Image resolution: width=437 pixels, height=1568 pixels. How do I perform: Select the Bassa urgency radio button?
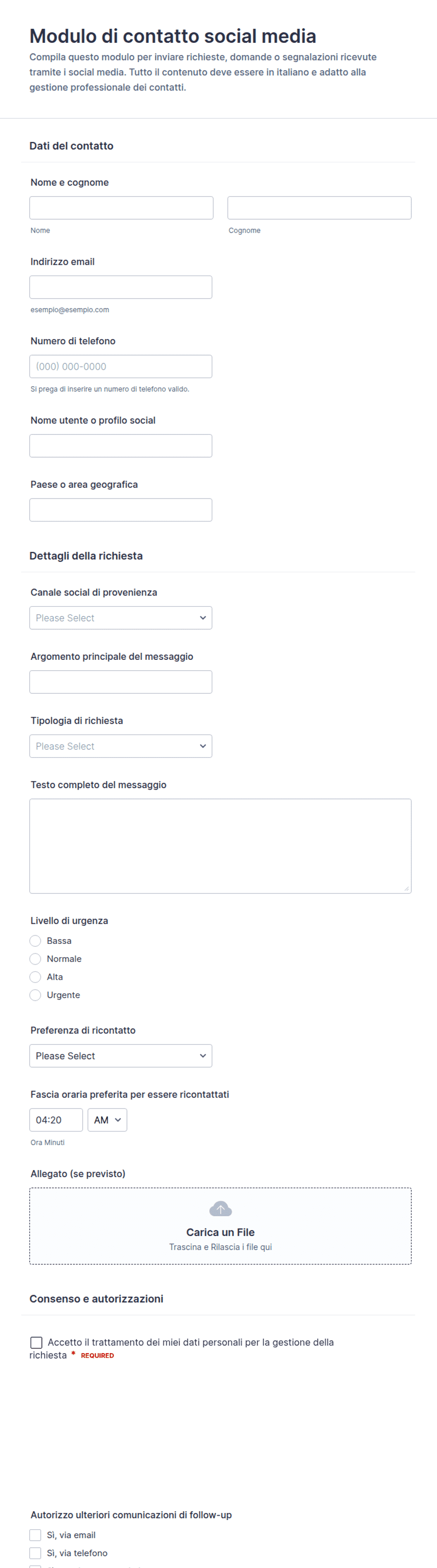point(35,941)
